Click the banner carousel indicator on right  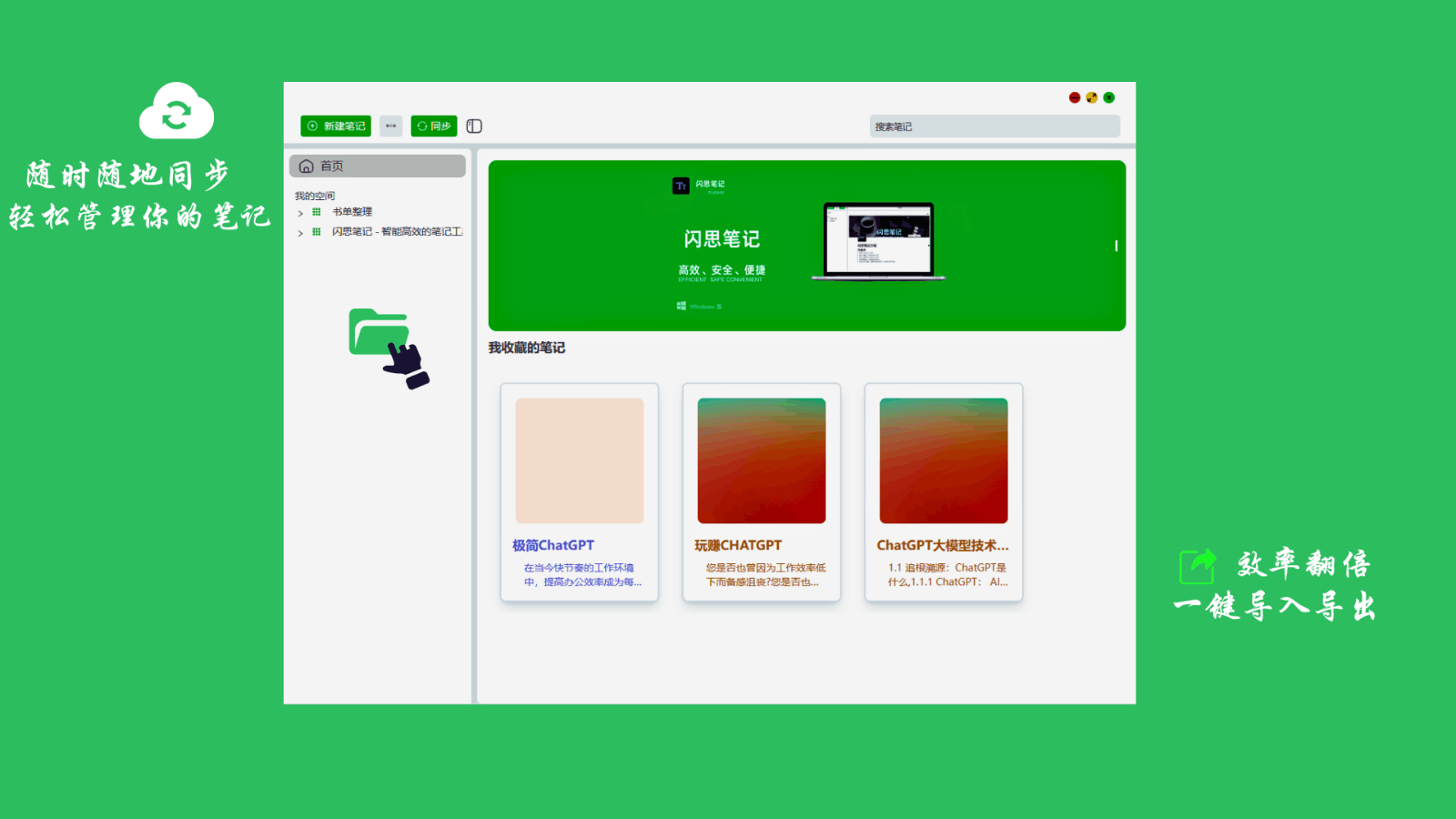[x=1117, y=246]
